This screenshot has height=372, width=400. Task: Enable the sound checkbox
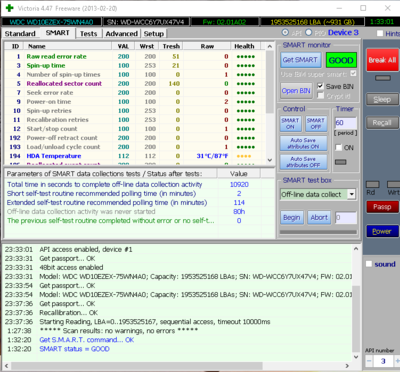coord(369,264)
